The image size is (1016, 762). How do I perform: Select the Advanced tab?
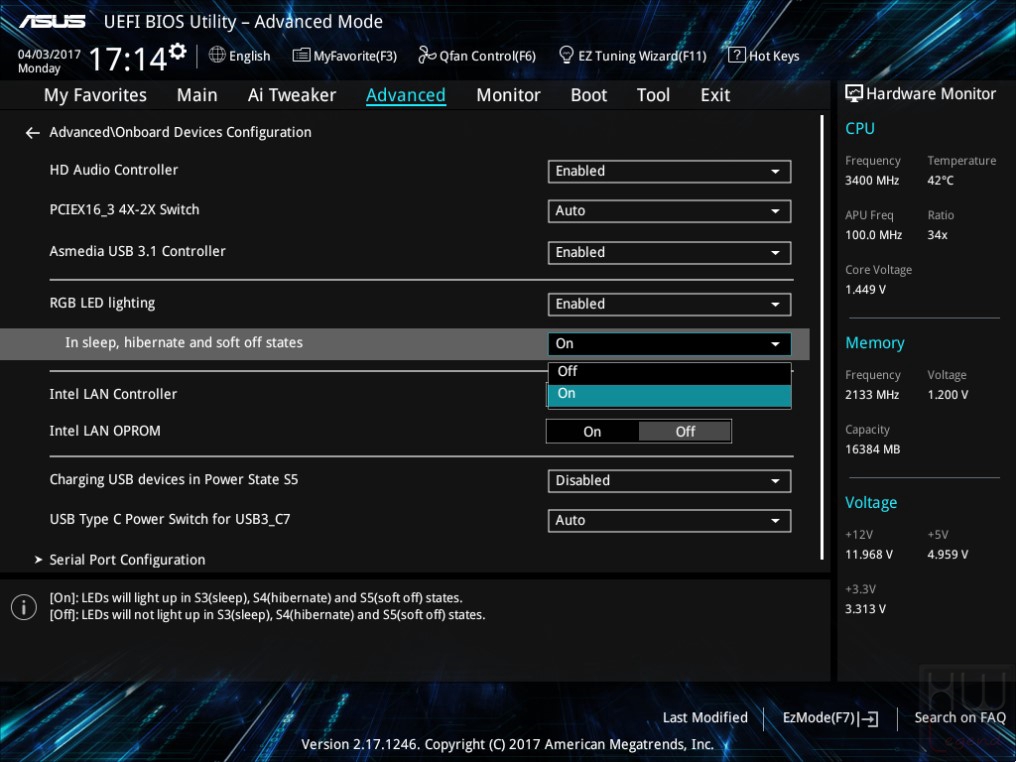click(x=406, y=95)
